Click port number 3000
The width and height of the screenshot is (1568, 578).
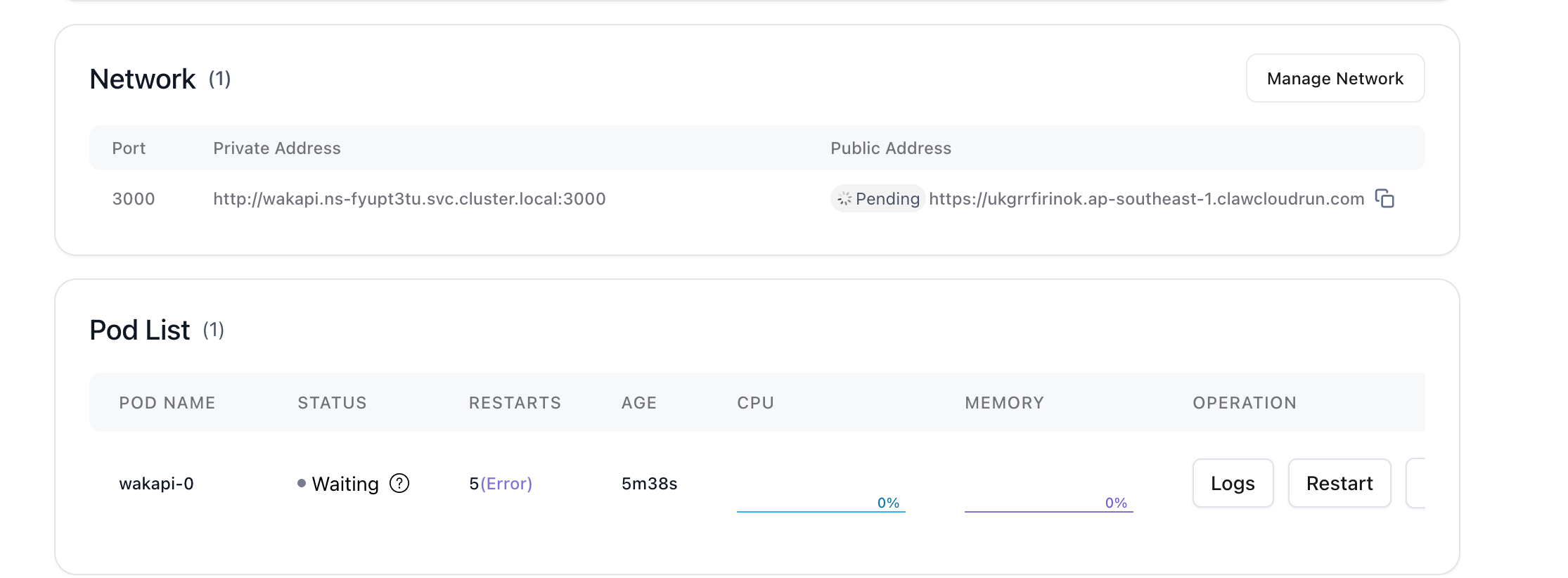click(134, 199)
